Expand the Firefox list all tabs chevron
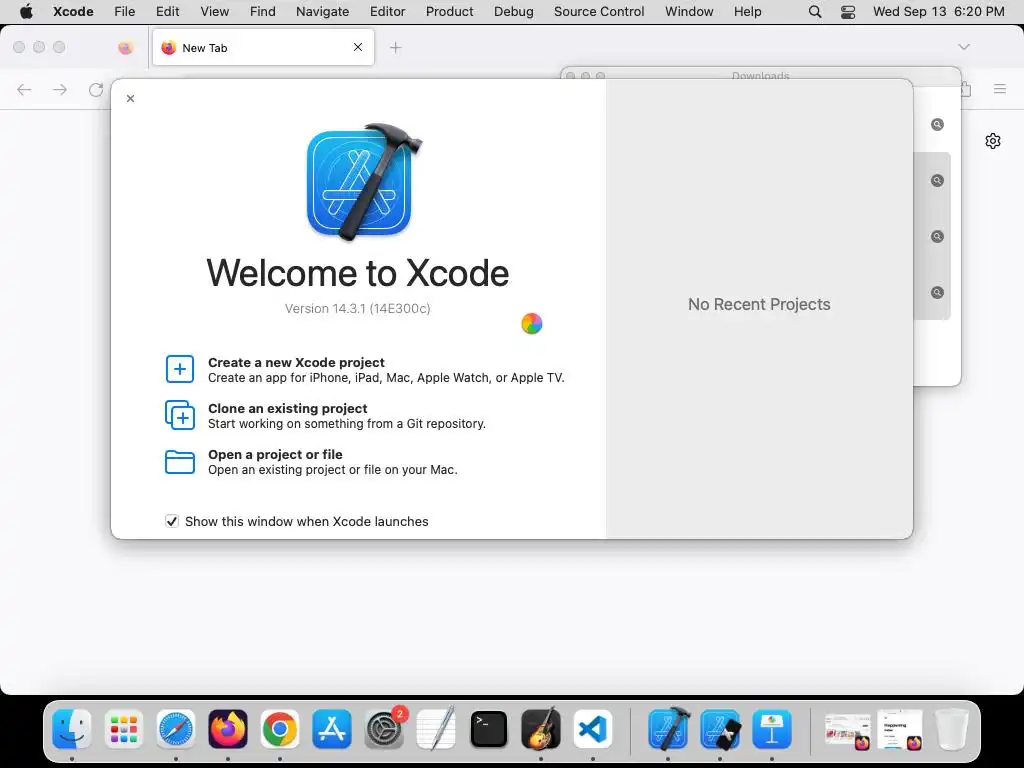The width and height of the screenshot is (1024, 768). pyautogui.click(x=964, y=47)
